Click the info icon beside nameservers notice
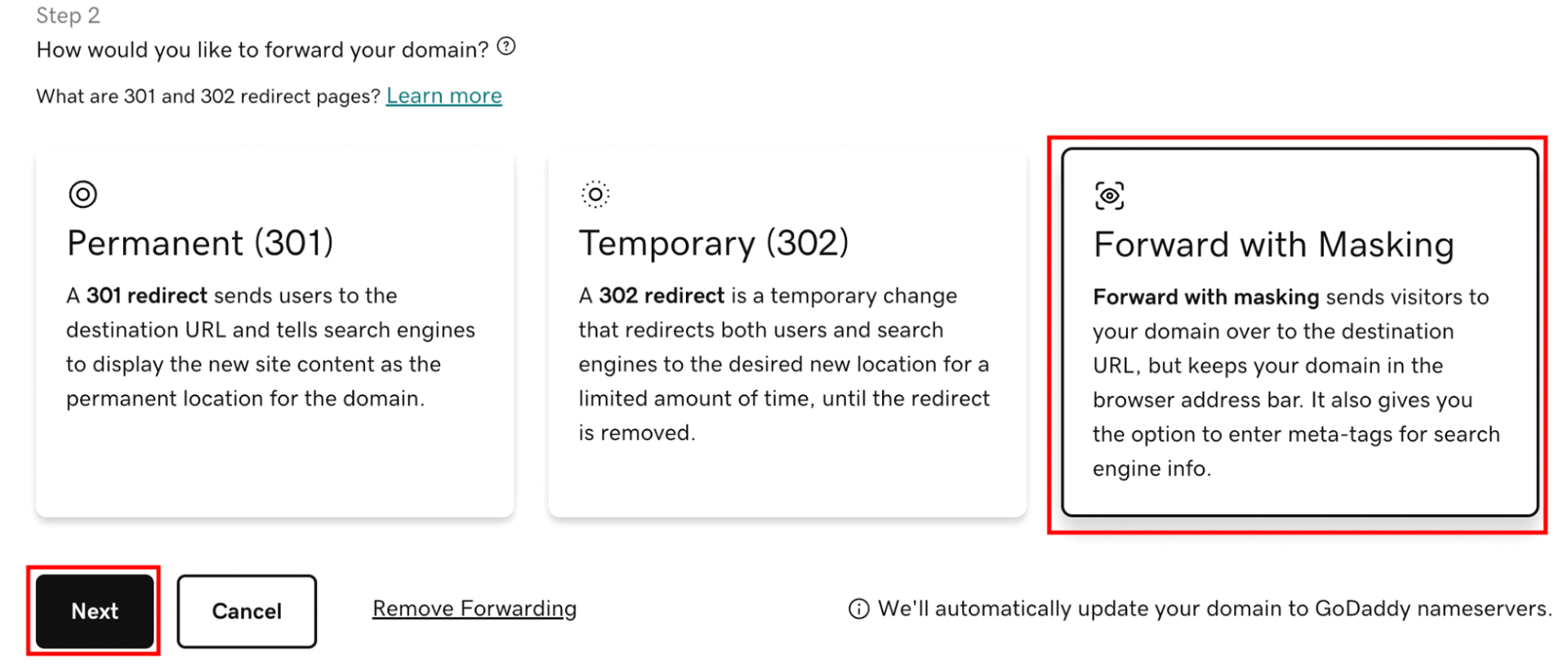This screenshot has width=1568, height=670. click(x=858, y=609)
